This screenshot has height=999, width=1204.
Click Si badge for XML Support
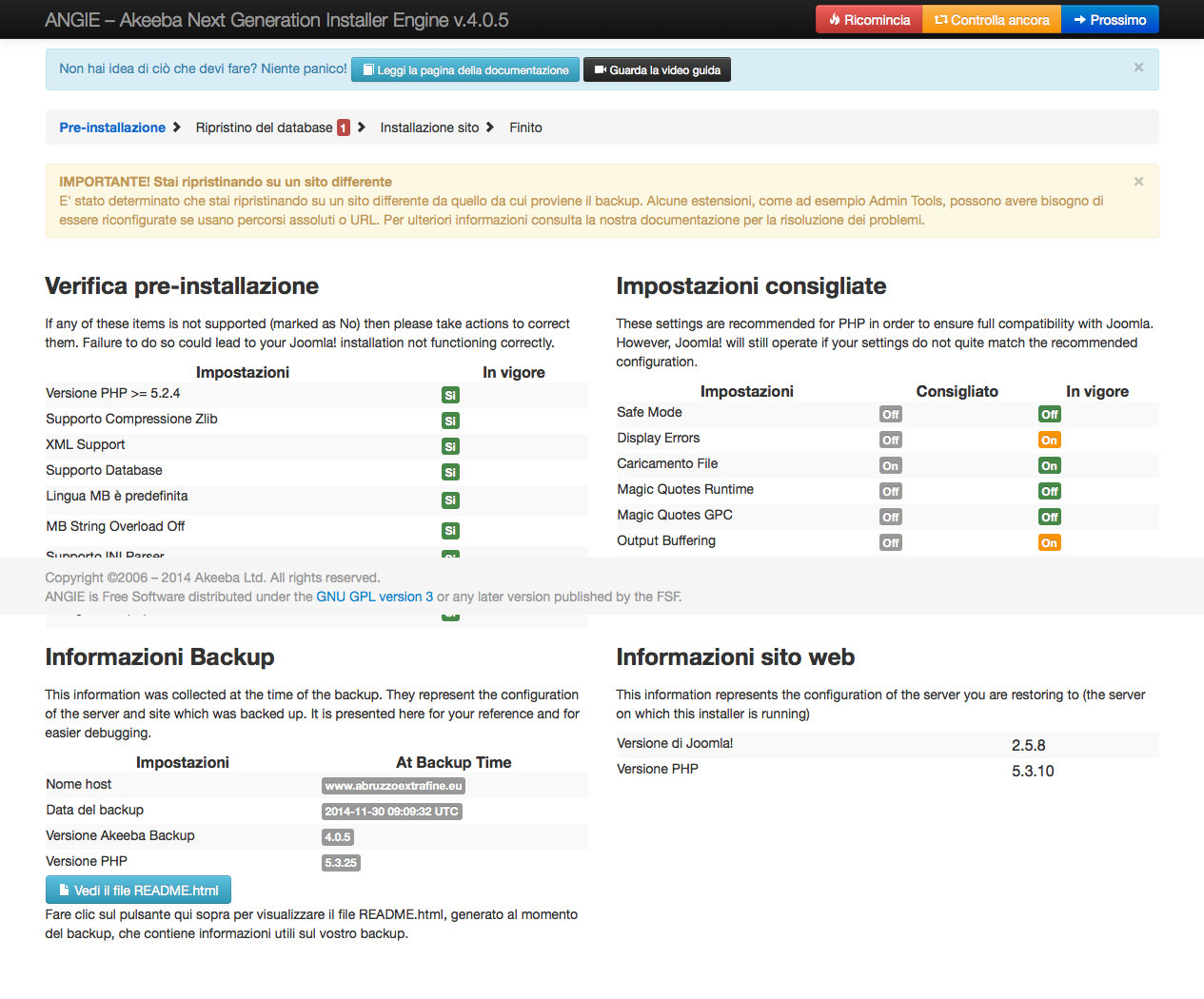click(x=450, y=446)
